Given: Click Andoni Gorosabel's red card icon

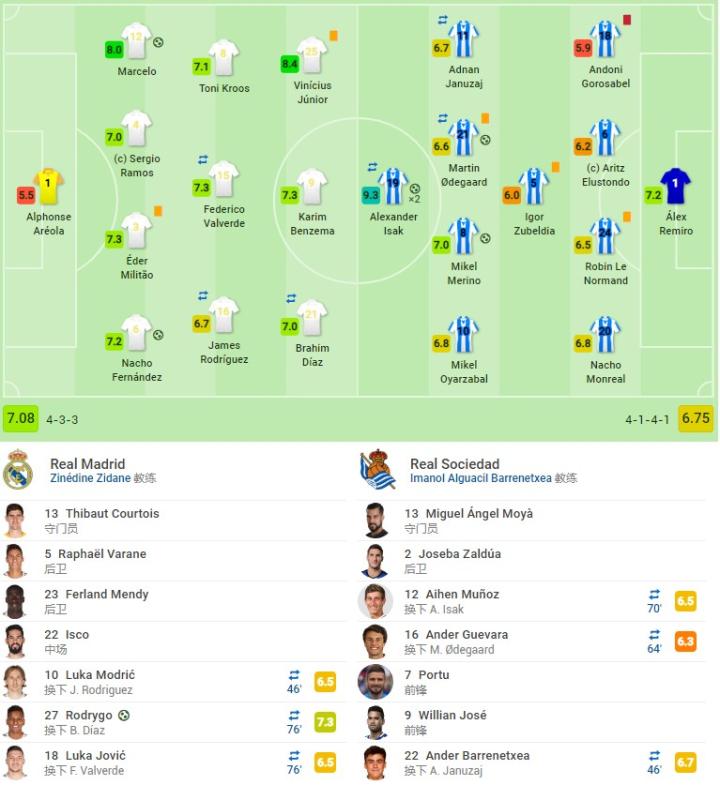Looking at the screenshot, I should coord(627,19).
